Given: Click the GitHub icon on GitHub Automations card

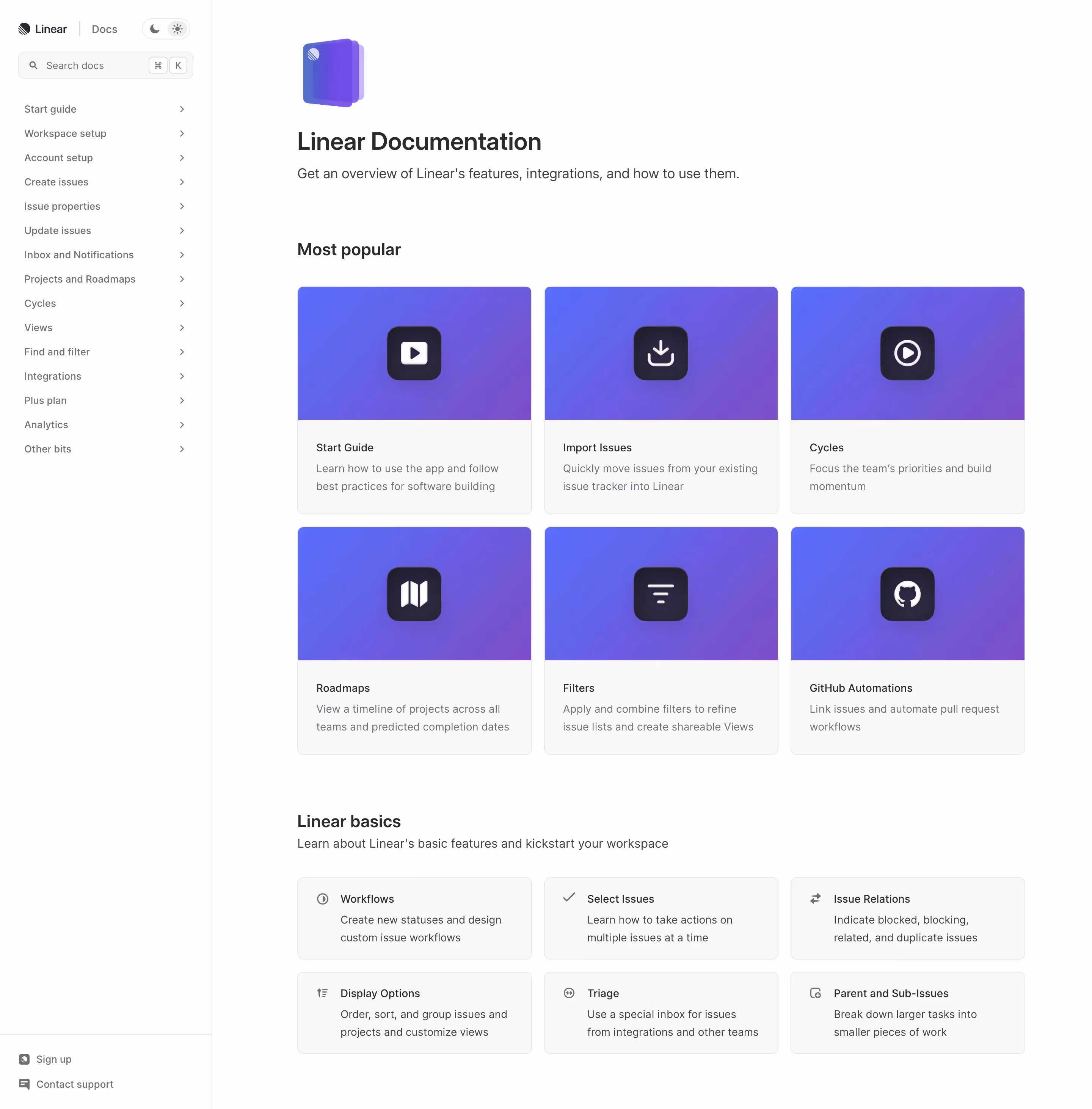Looking at the screenshot, I should 907,594.
